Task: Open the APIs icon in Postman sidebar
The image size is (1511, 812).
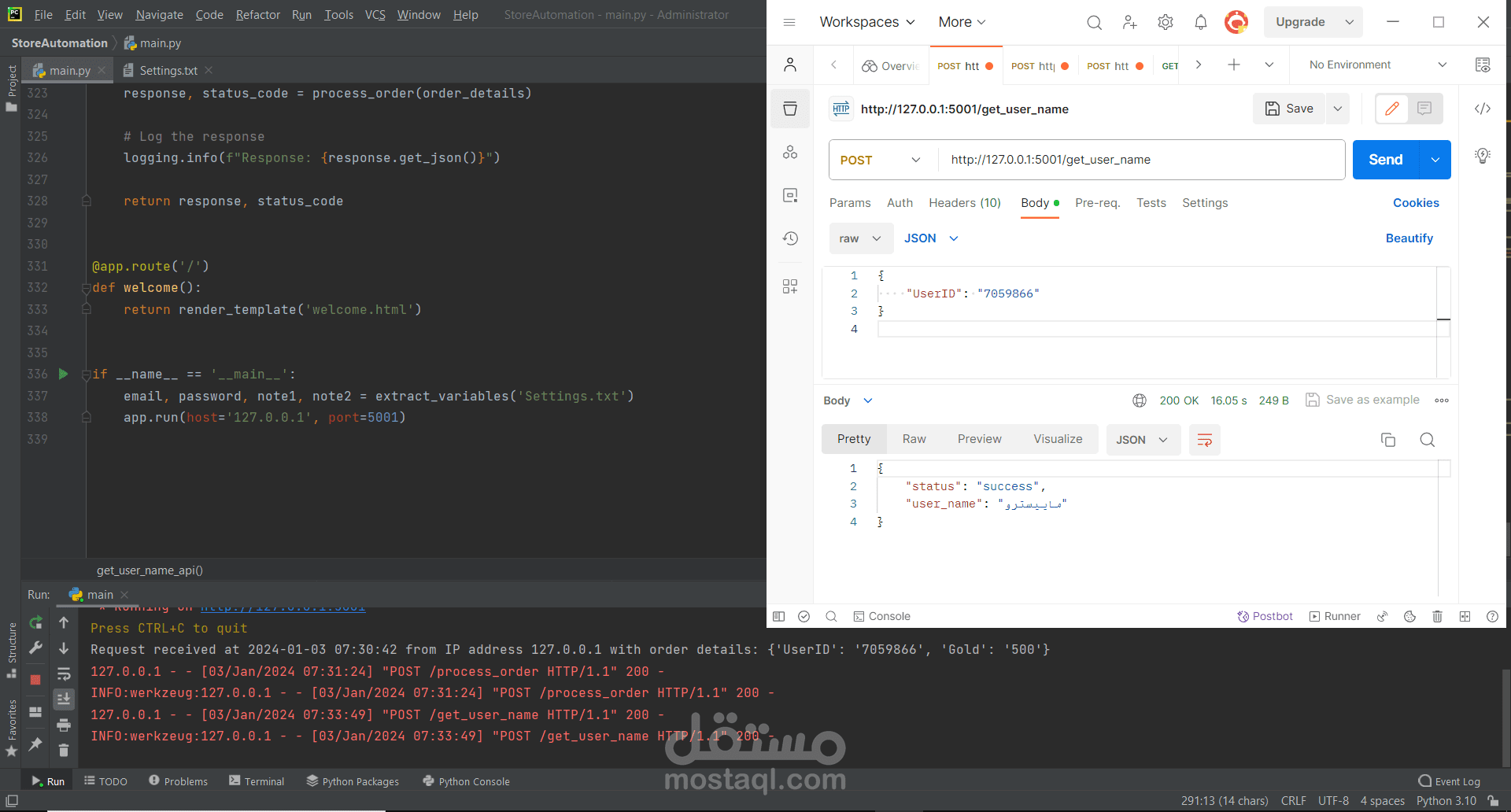Action: (x=790, y=152)
